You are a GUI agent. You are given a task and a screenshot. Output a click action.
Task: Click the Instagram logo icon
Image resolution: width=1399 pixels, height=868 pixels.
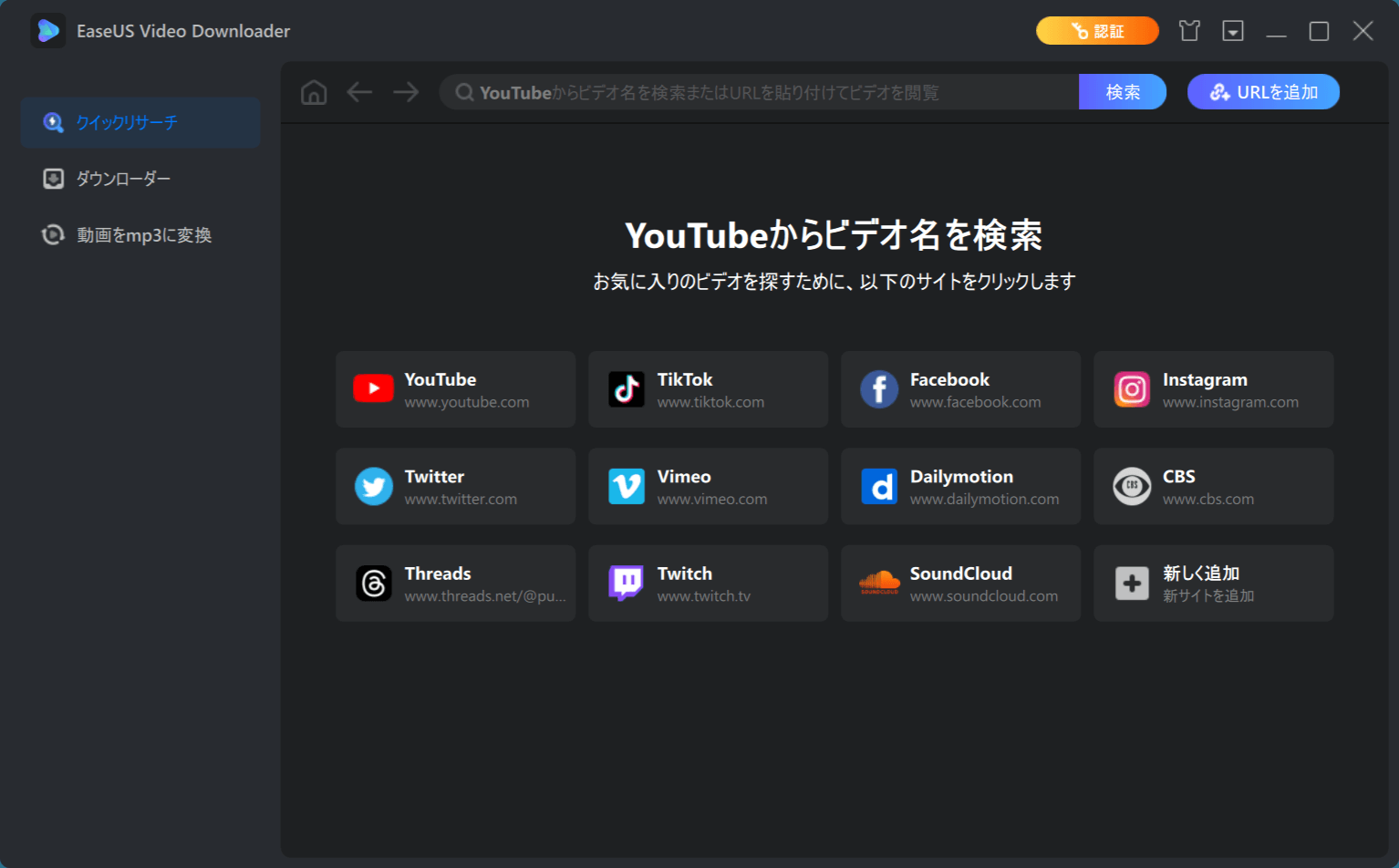point(1132,389)
